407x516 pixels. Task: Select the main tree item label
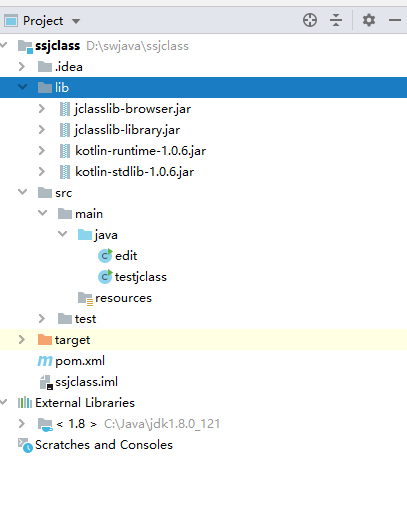tap(89, 214)
